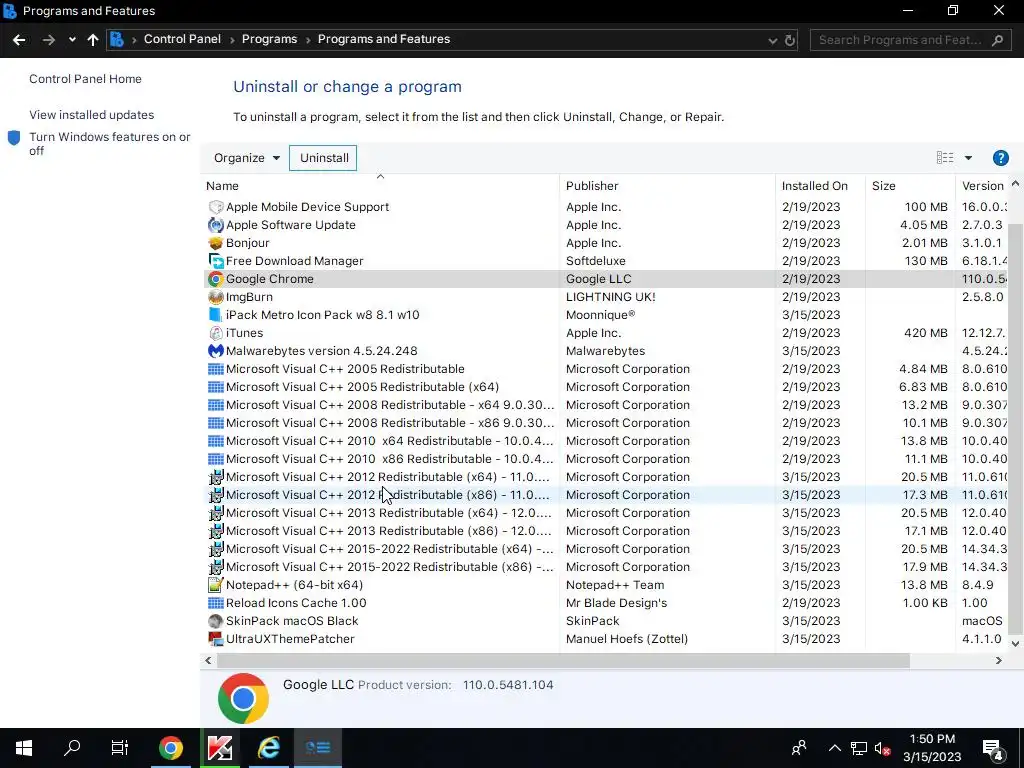Click the iTunes program icon
Image resolution: width=1024 pixels, height=768 pixels.
point(216,333)
